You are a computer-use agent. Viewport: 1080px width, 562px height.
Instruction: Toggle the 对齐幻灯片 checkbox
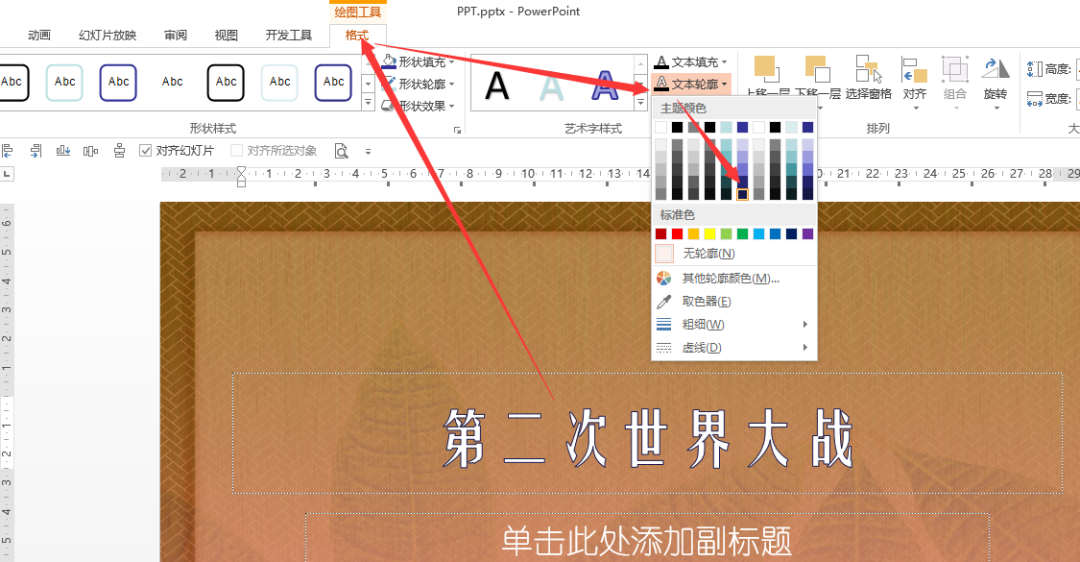click(145, 151)
